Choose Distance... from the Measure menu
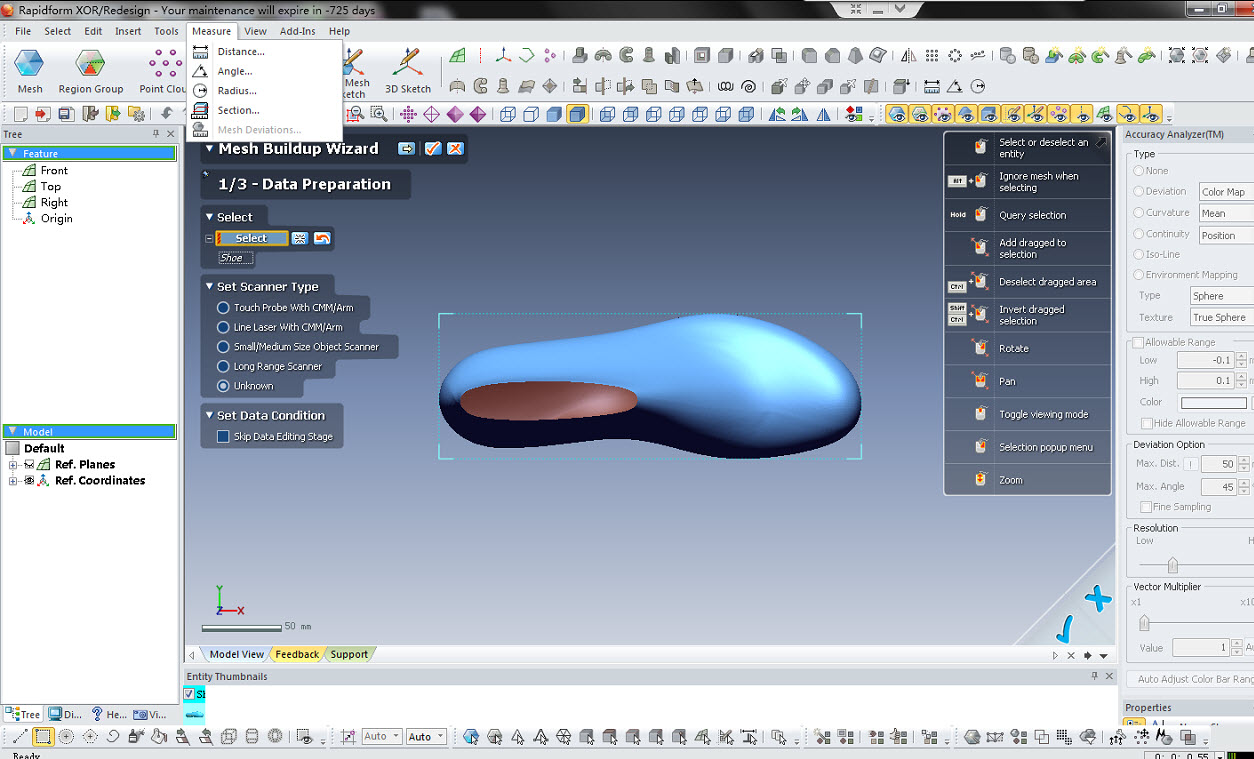1254x759 pixels. (241, 52)
